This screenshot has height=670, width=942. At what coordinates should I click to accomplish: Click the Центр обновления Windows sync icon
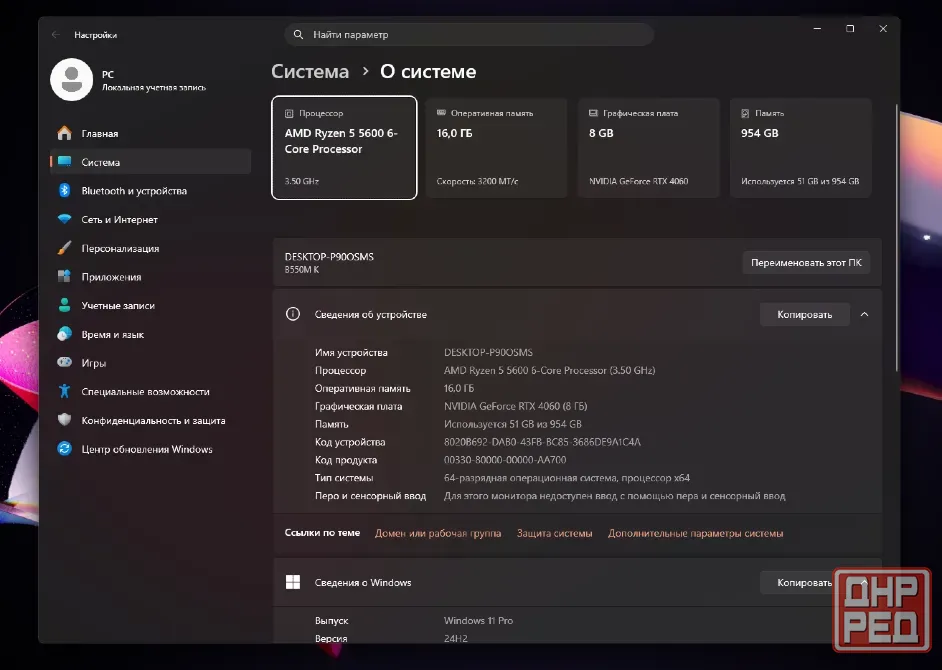tap(64, 449)
